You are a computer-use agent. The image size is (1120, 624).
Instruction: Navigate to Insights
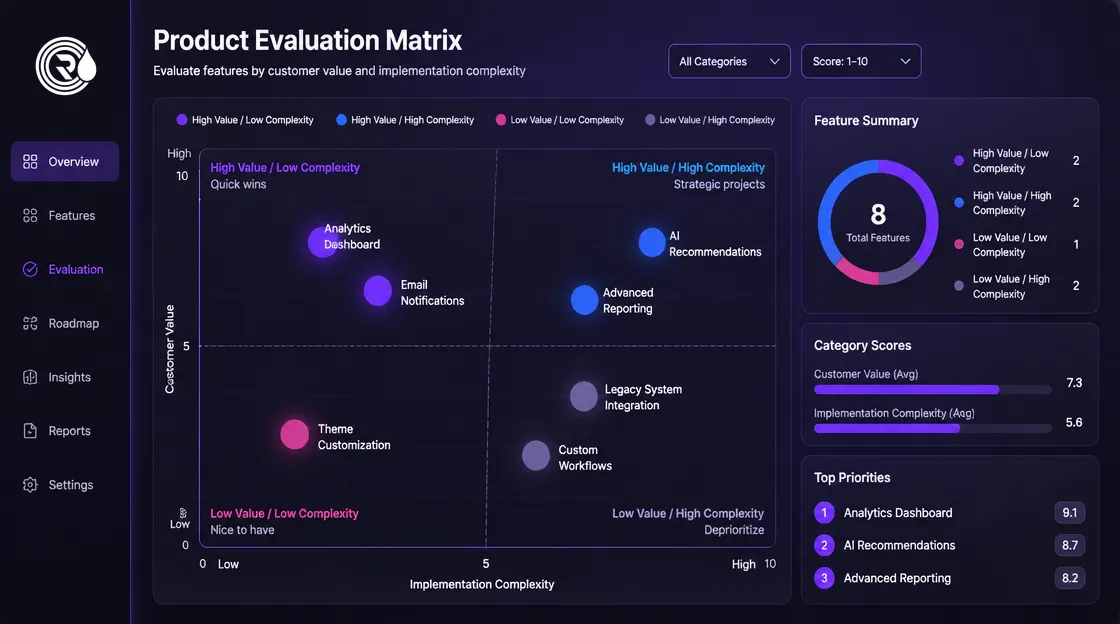(65, 377)
